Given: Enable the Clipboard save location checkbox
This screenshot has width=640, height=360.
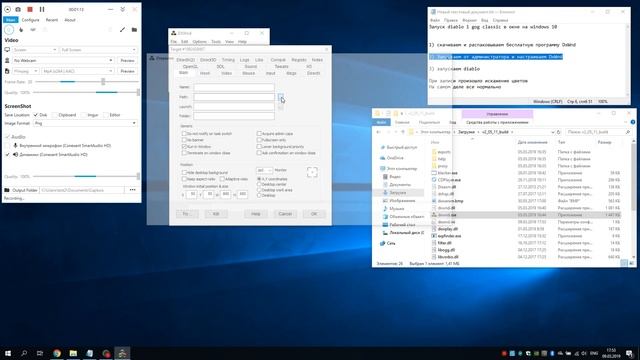Looking at the screenshot, I should point(55,115).
